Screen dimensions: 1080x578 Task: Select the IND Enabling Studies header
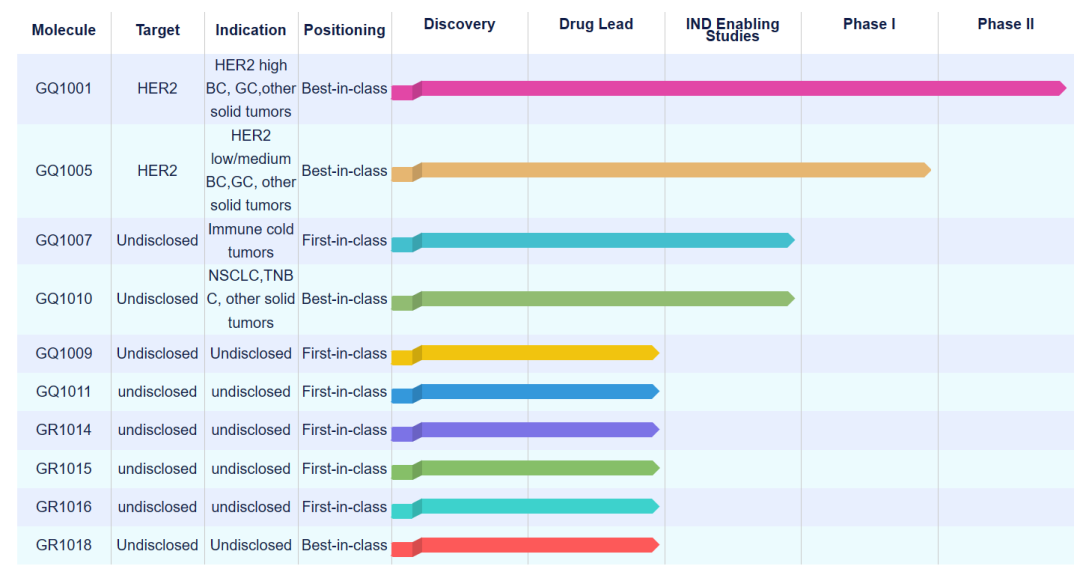(732, 30)
